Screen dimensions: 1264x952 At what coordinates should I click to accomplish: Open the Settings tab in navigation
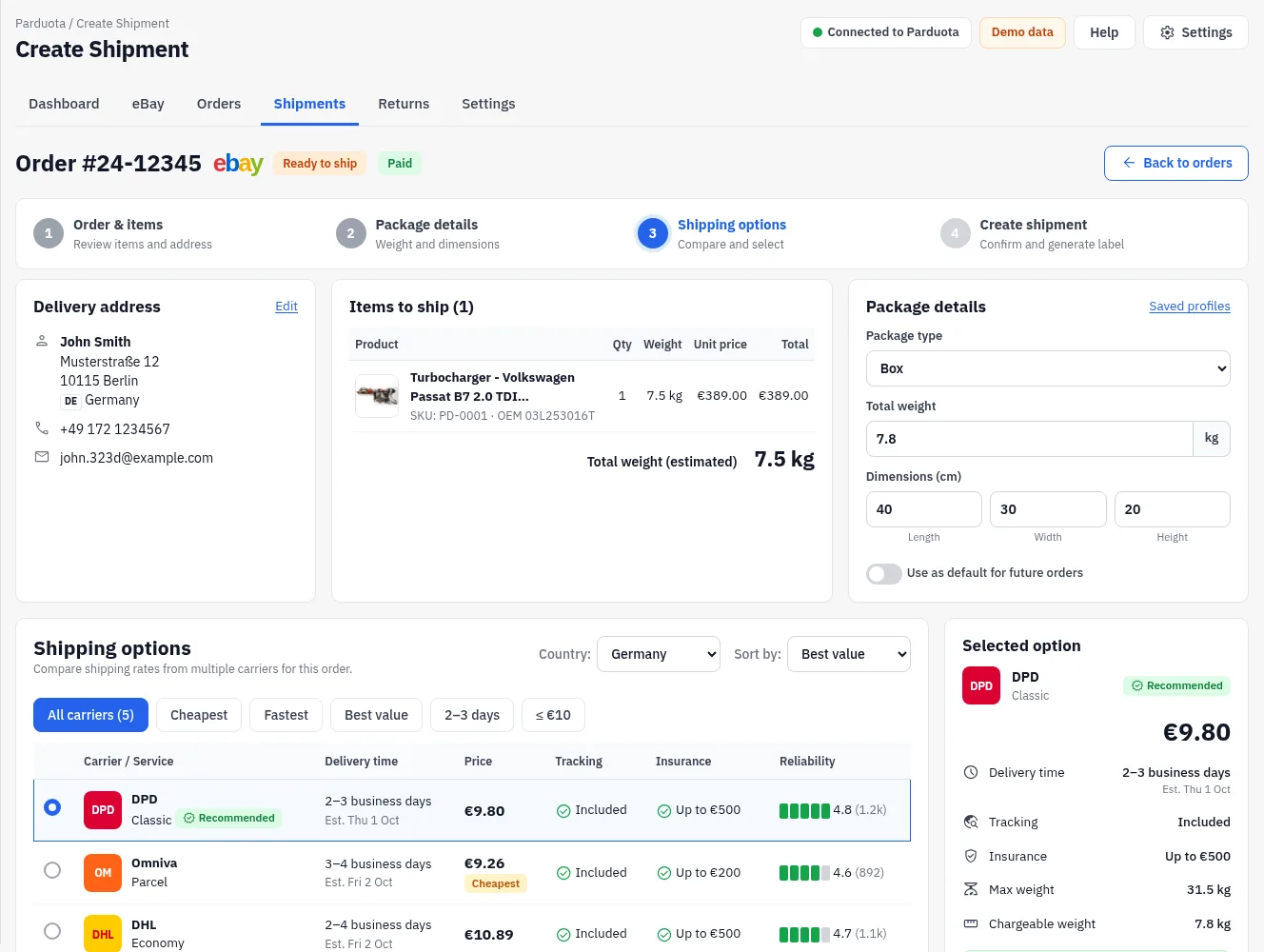pyautogui.click(x=488, y=104)
